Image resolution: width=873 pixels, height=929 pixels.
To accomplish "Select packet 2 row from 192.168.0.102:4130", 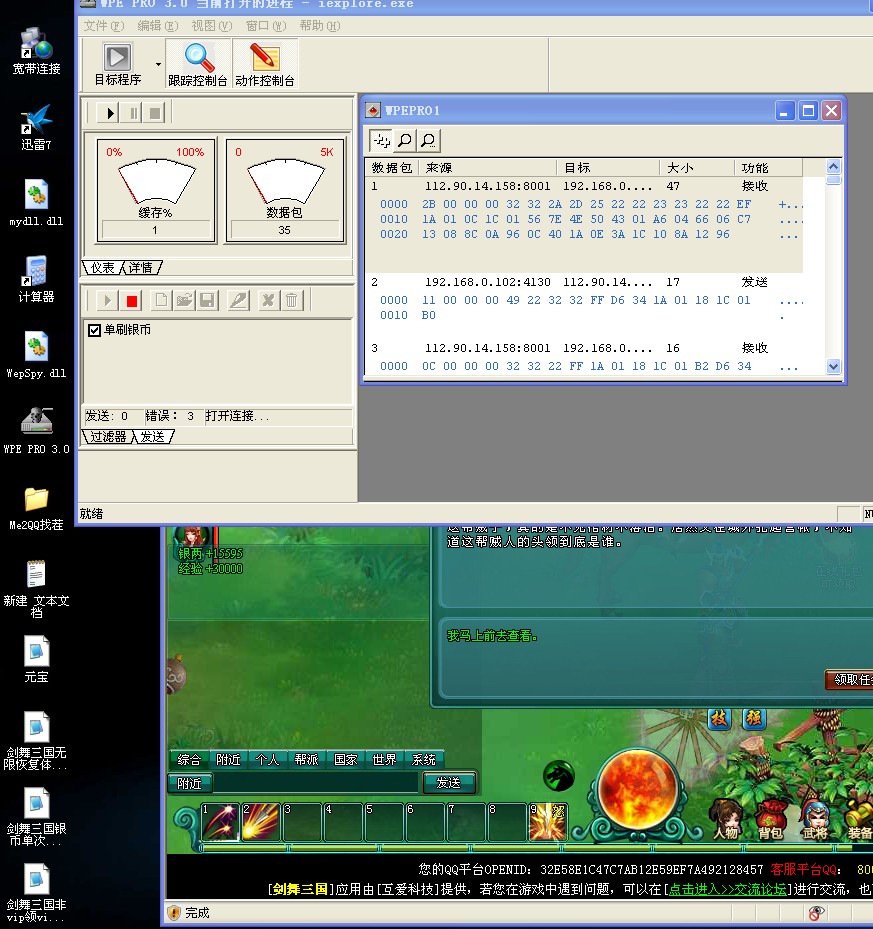I will pyautogui.click(x=584, y=282).
